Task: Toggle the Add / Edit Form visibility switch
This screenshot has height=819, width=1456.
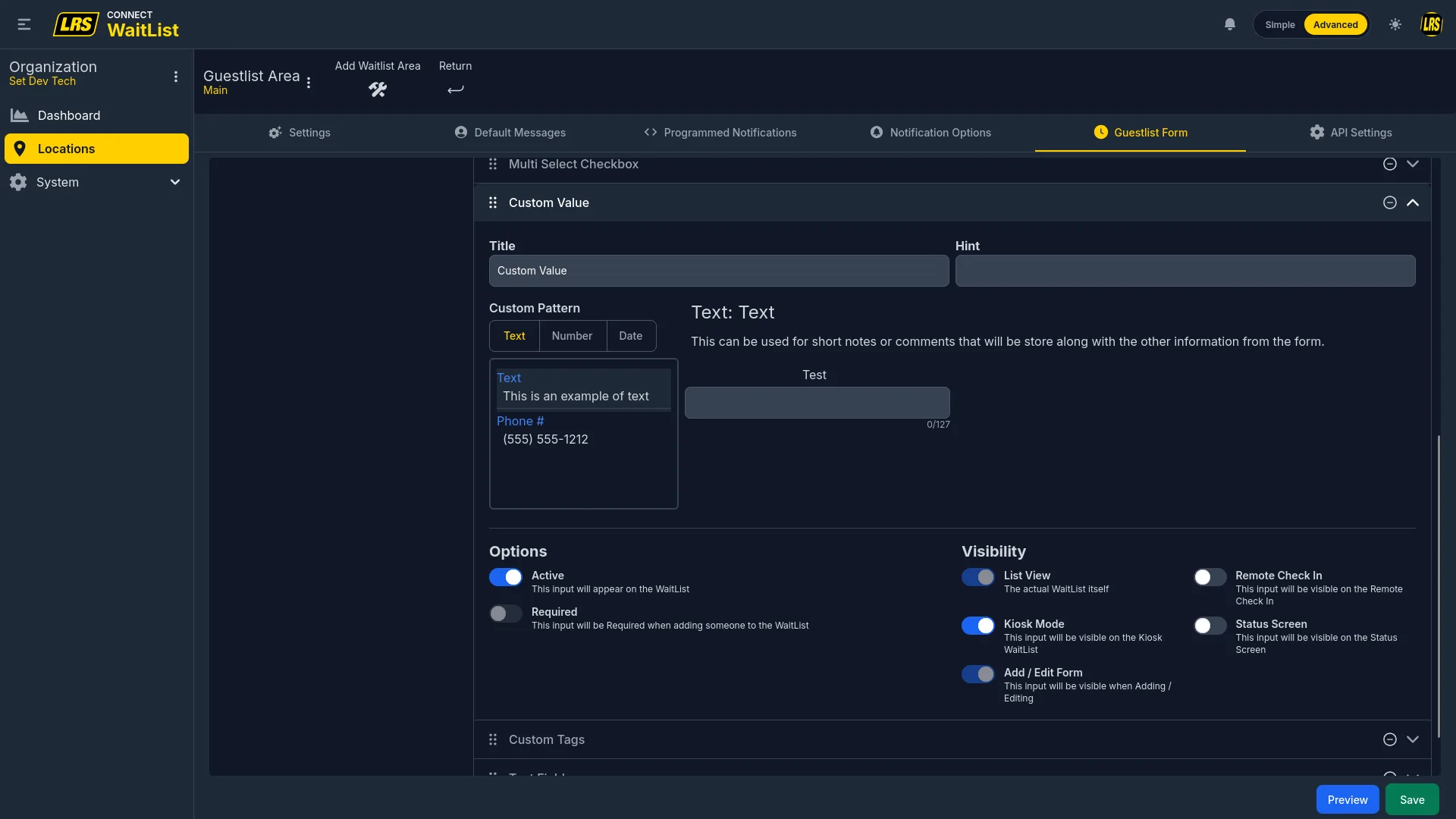Action: point(978,674)
